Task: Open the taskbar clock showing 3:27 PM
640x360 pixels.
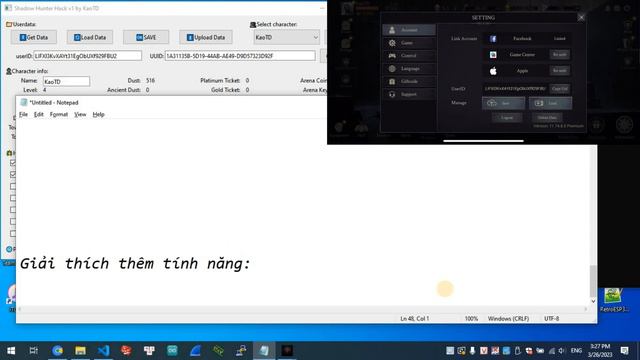Action: tap(600, 351)
